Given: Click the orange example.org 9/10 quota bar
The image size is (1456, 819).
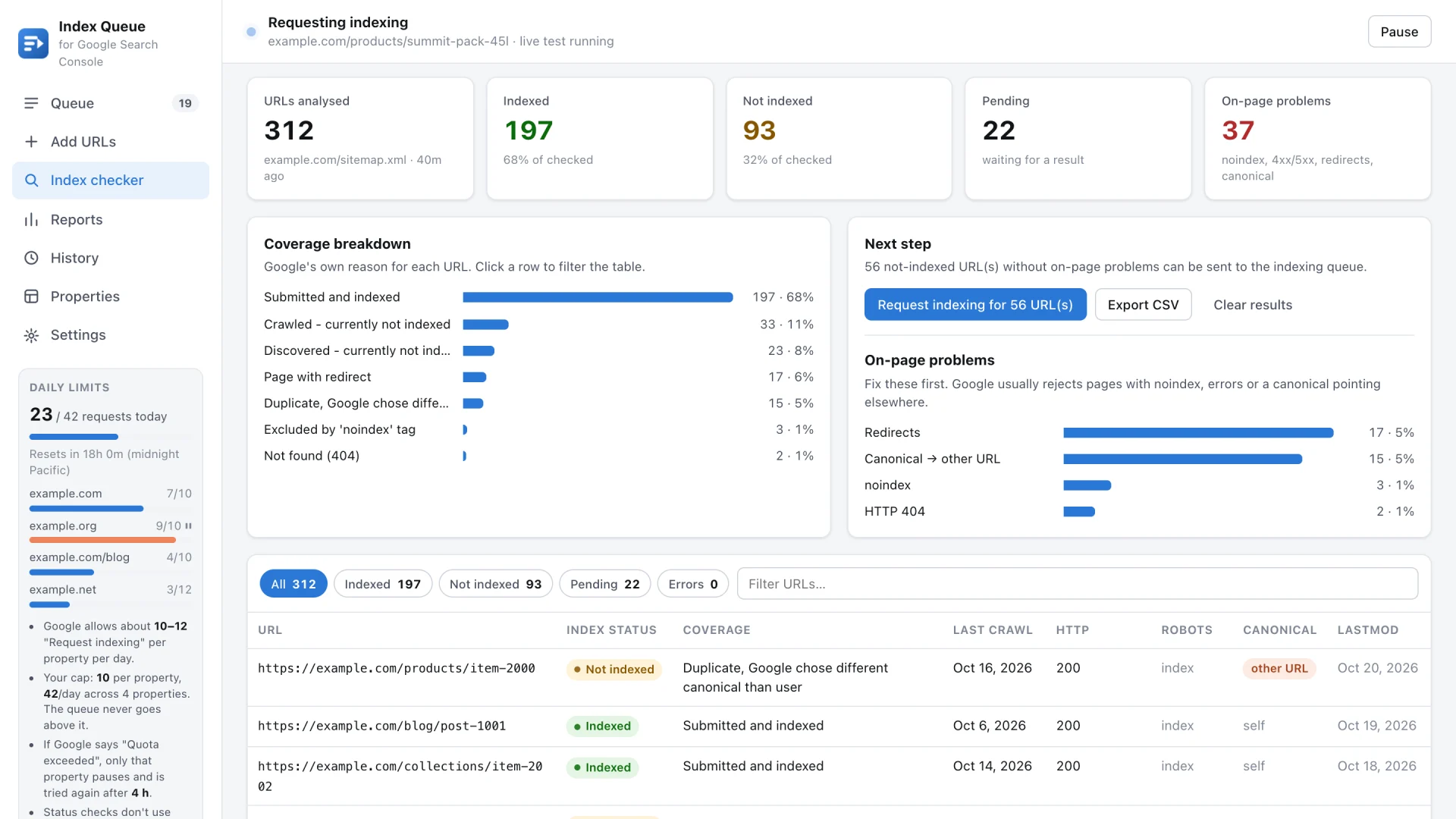Looking at the screenshot, I should (x=111, y=540).
